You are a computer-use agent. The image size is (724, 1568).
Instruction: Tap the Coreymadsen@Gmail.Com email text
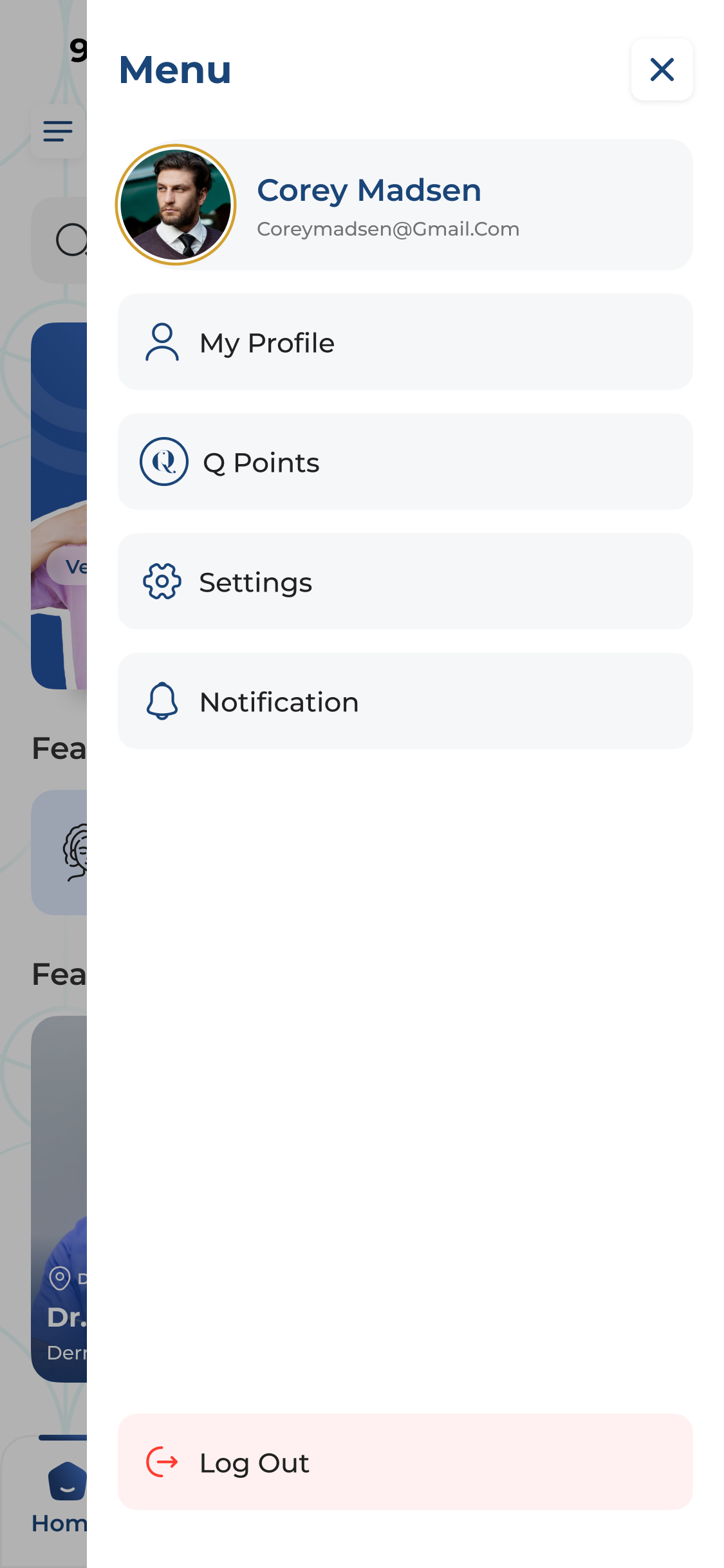(x=388, y=229)
